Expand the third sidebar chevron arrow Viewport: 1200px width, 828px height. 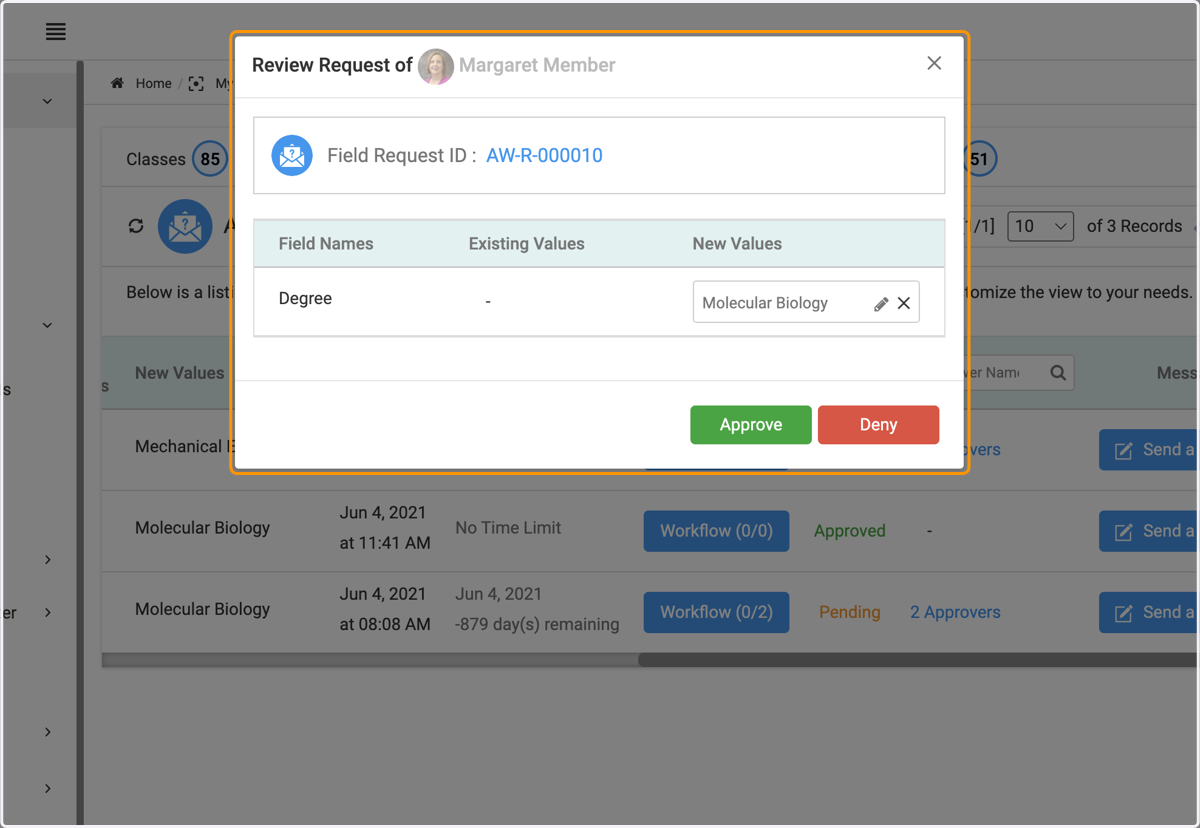[x=48, y=560]
